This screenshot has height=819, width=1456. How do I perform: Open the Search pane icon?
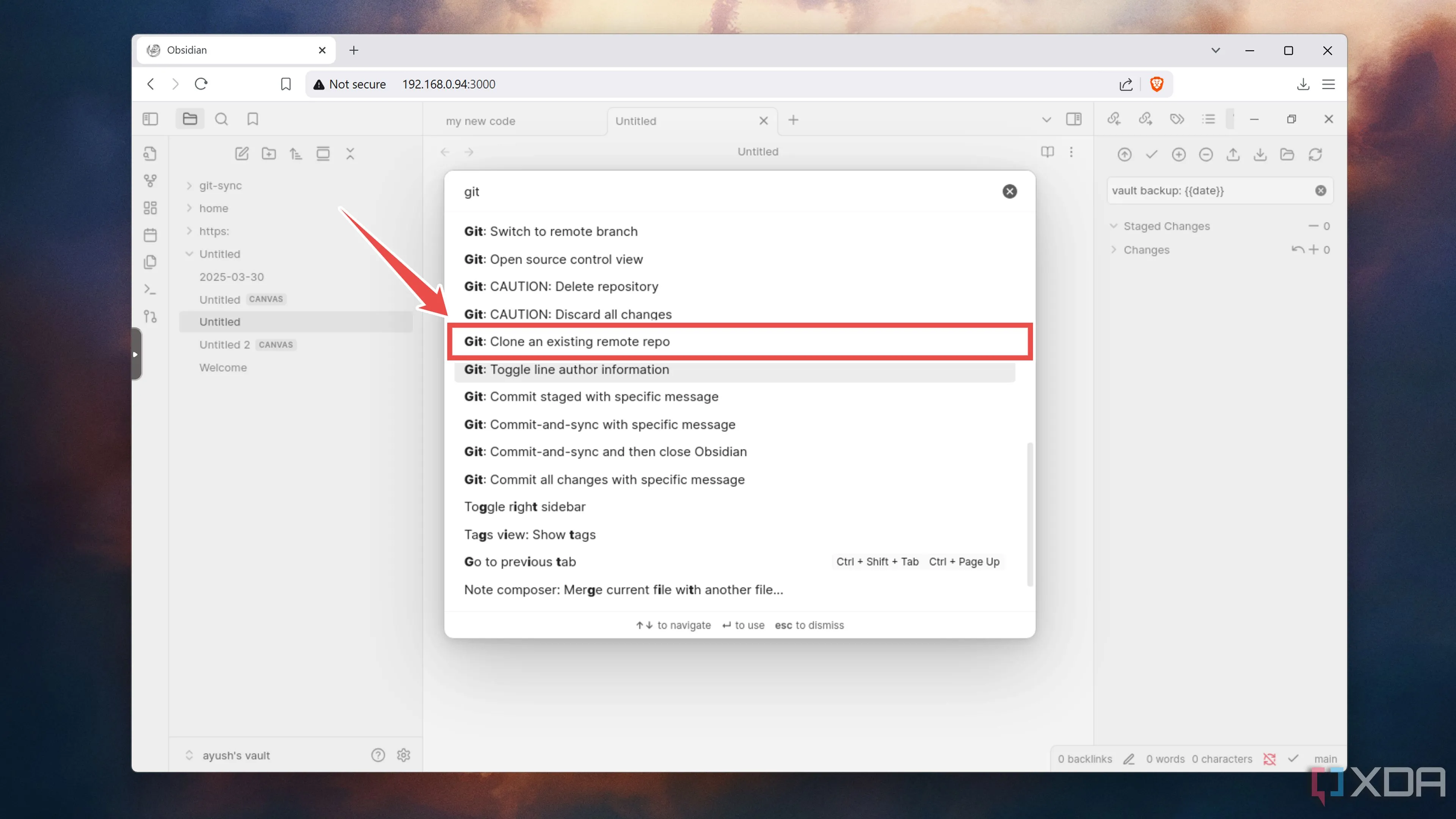click(x=221, y=119)
